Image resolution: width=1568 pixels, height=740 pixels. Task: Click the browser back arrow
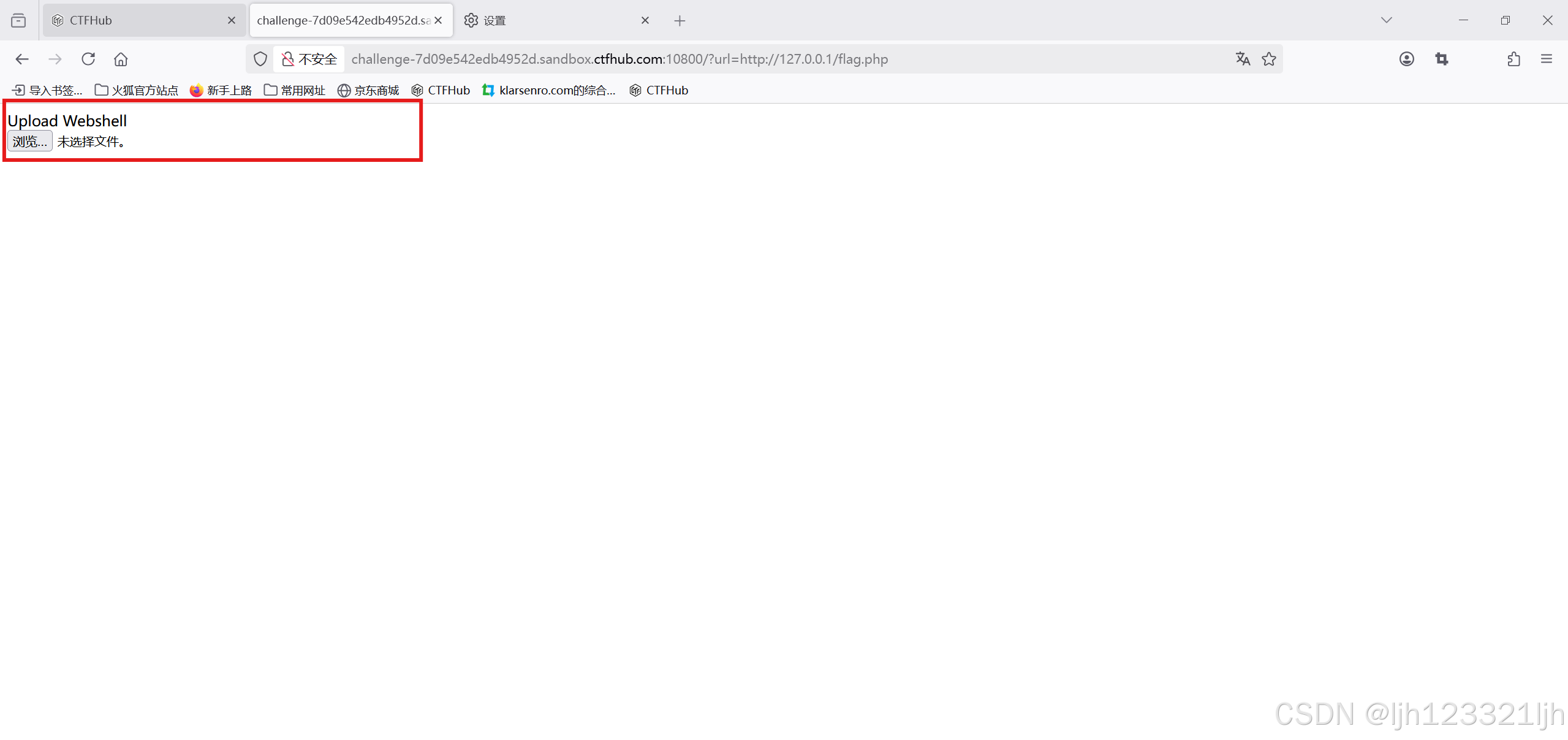click(22, 59)
